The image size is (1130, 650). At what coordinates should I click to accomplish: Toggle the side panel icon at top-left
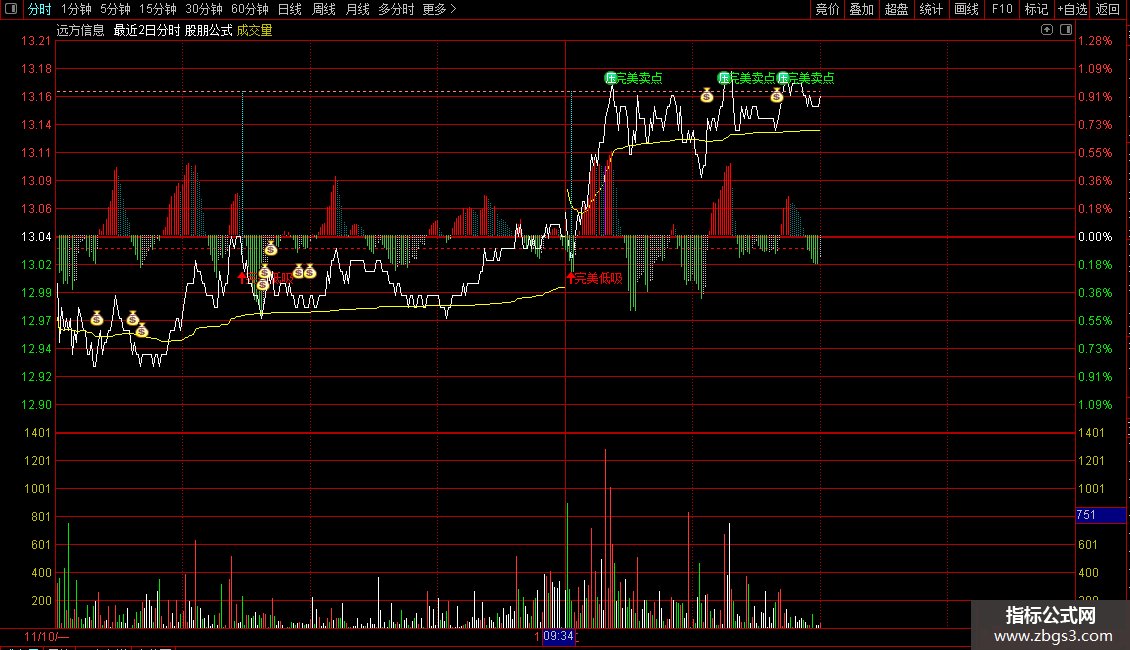click(11, 9)
